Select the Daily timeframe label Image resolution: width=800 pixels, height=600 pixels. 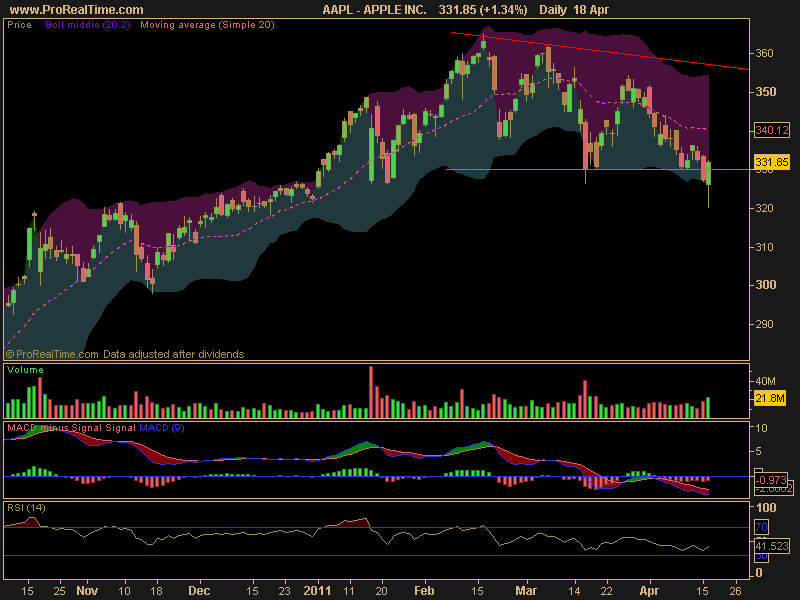553,10
